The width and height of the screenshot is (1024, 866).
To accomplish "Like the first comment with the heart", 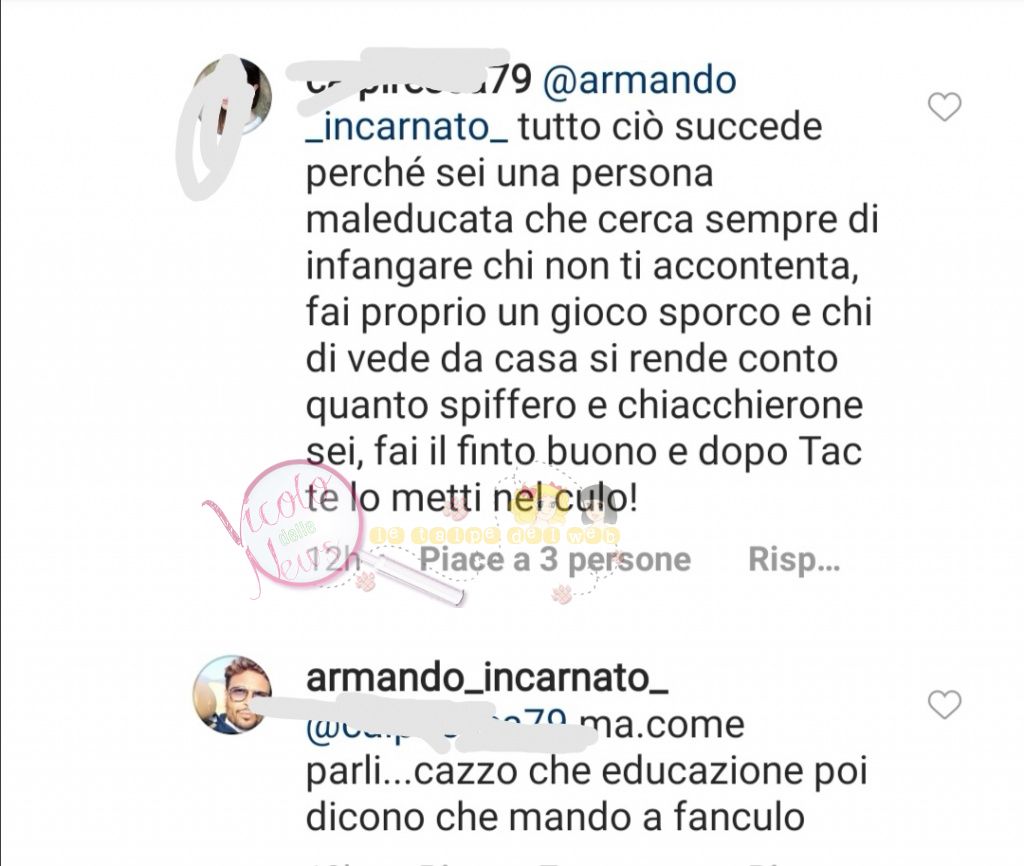I will click(944, 106).
